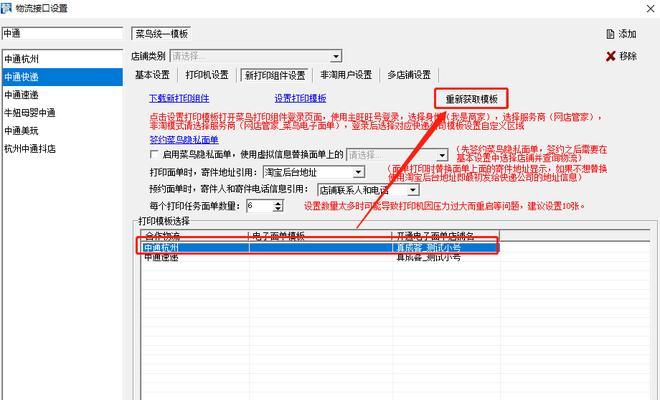The width and height of the screenshot is (660, 400).
Task: Increase the 每个打印任务面单数量 stepper
Action: click(x=278, y=203)
